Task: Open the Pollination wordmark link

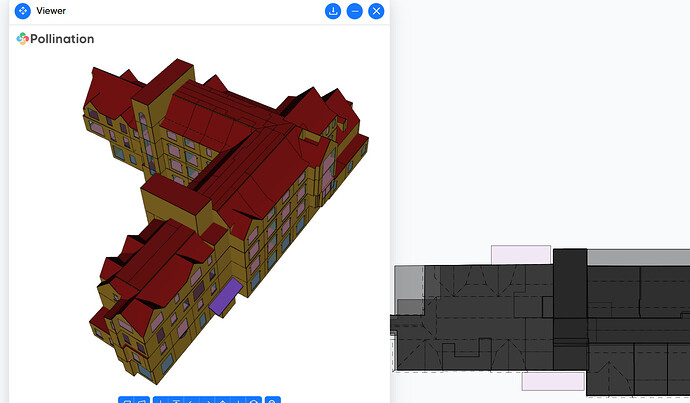Action: coord(62,39)
